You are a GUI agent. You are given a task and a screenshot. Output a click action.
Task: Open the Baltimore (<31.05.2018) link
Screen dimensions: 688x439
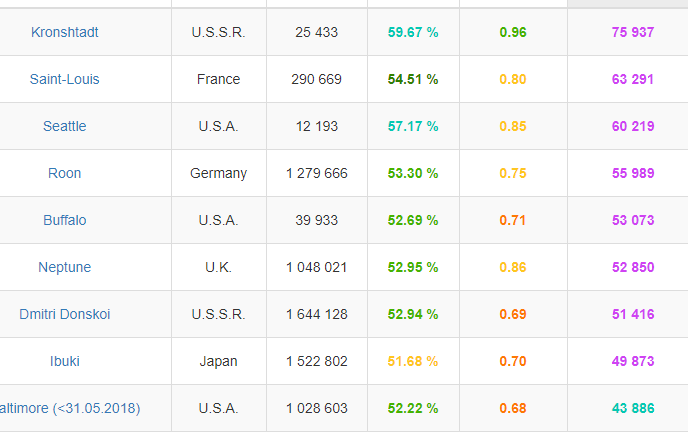70,408
